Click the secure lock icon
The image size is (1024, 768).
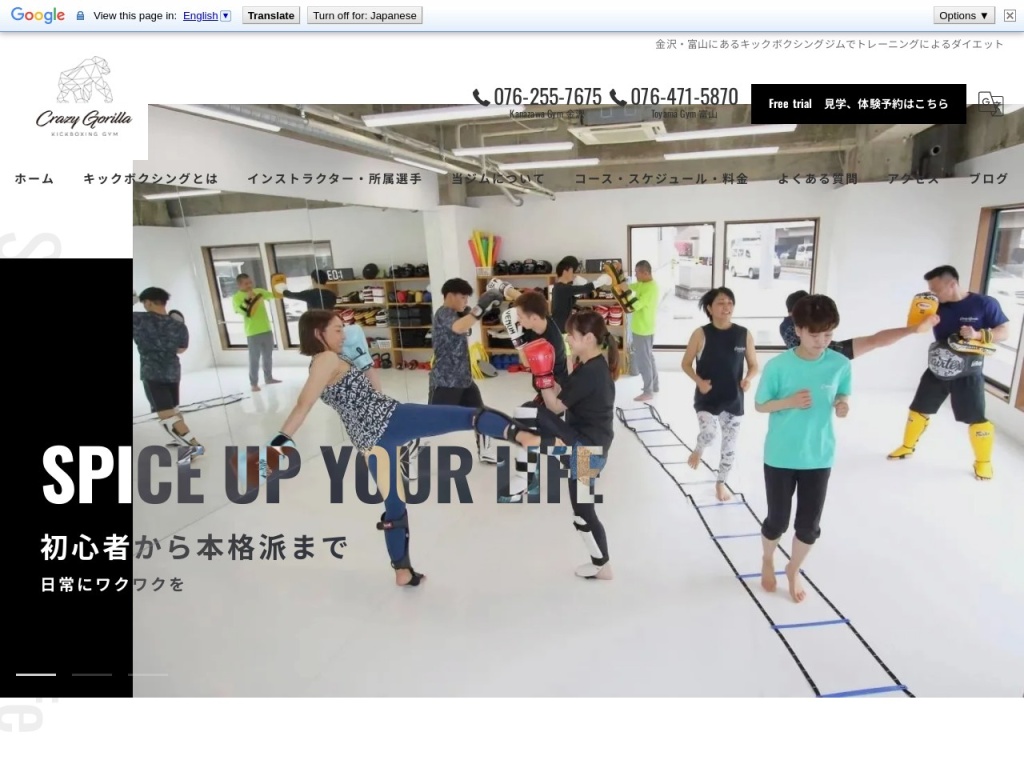(x=80, y=16)
